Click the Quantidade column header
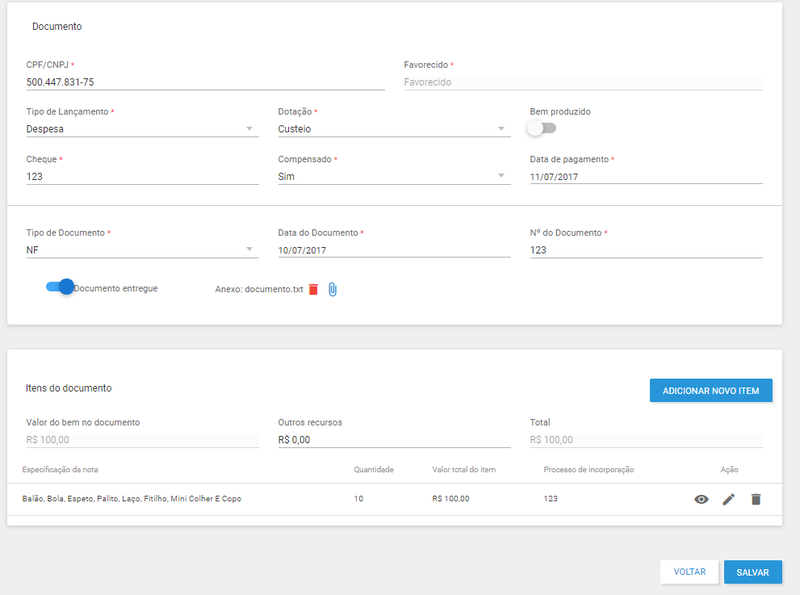Screen dimensions: 800x595 373,469
